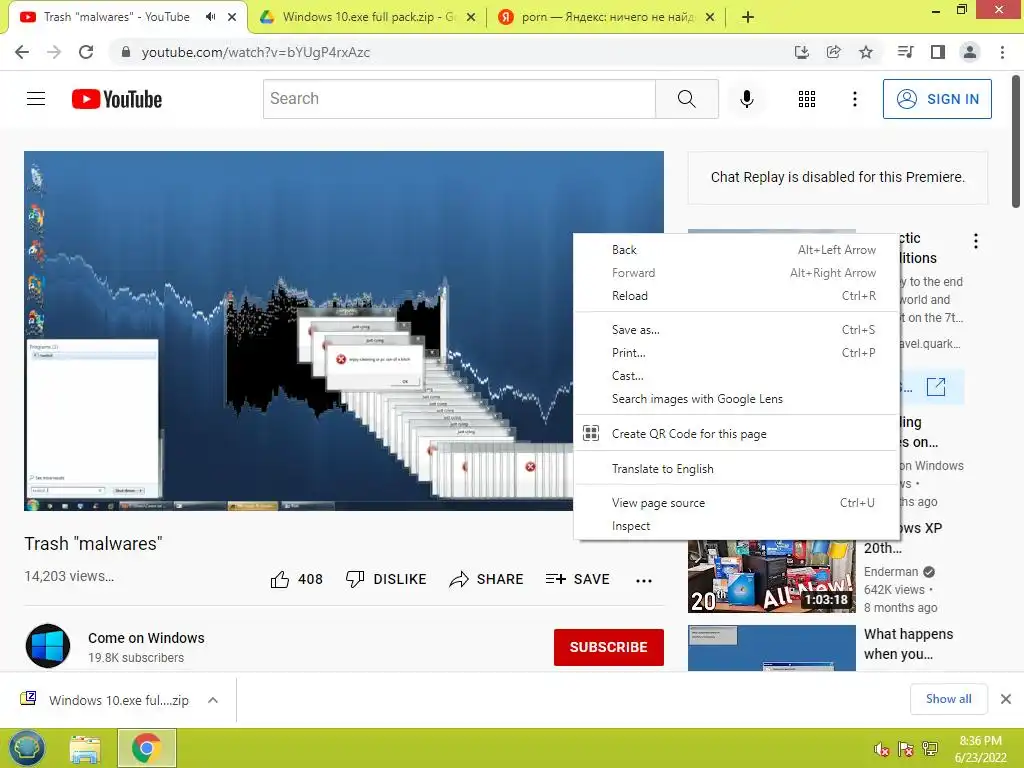Click the open-in-new external link icon in sidebar
Image resolution: width=1024 pixels, height=768 pixels.
pos(936,387)
